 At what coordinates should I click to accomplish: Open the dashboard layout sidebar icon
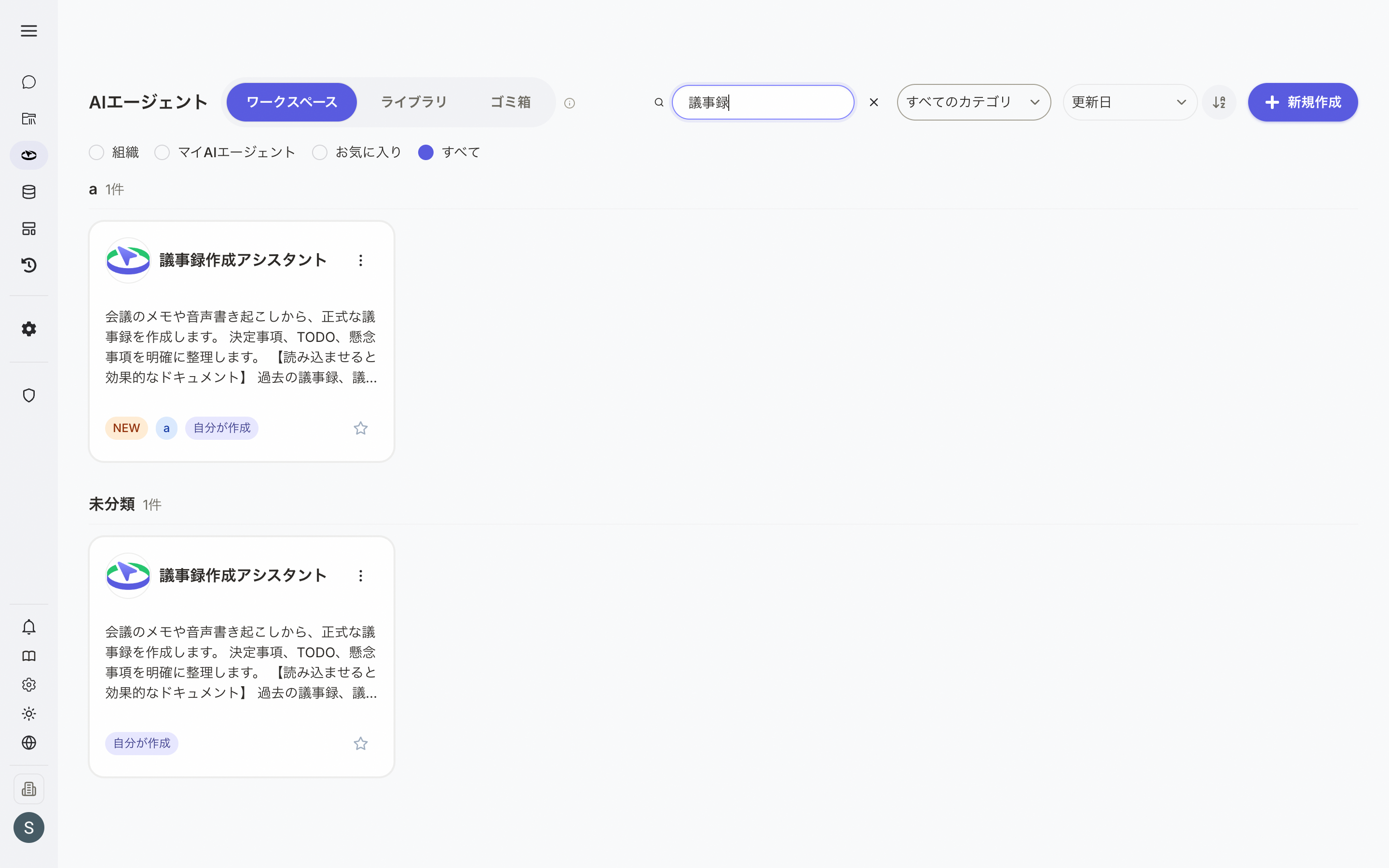[29, 229]
